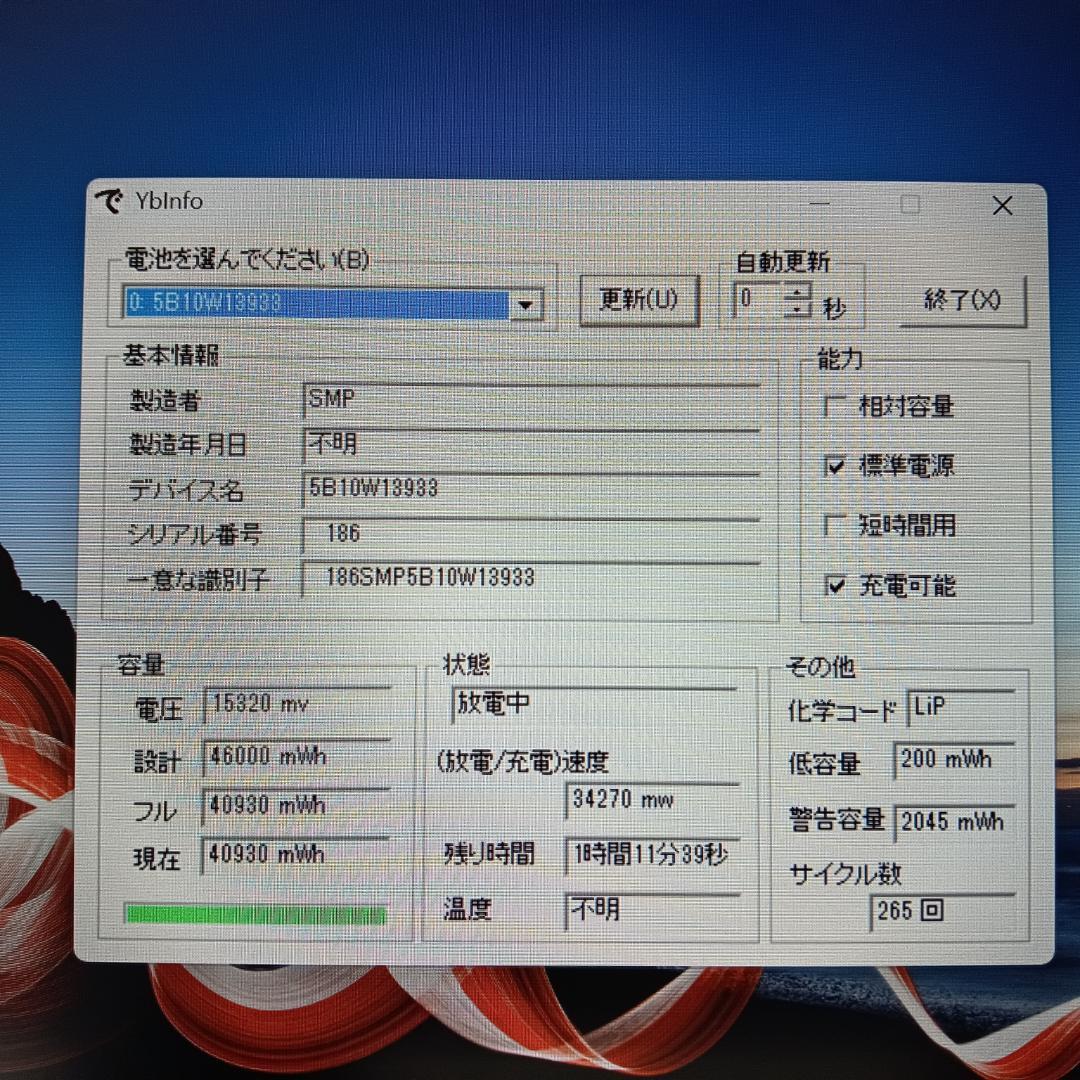The image size is (1080, 1080).
Task: Open the battery selection dropdown
Action: [x=527, y=304]
